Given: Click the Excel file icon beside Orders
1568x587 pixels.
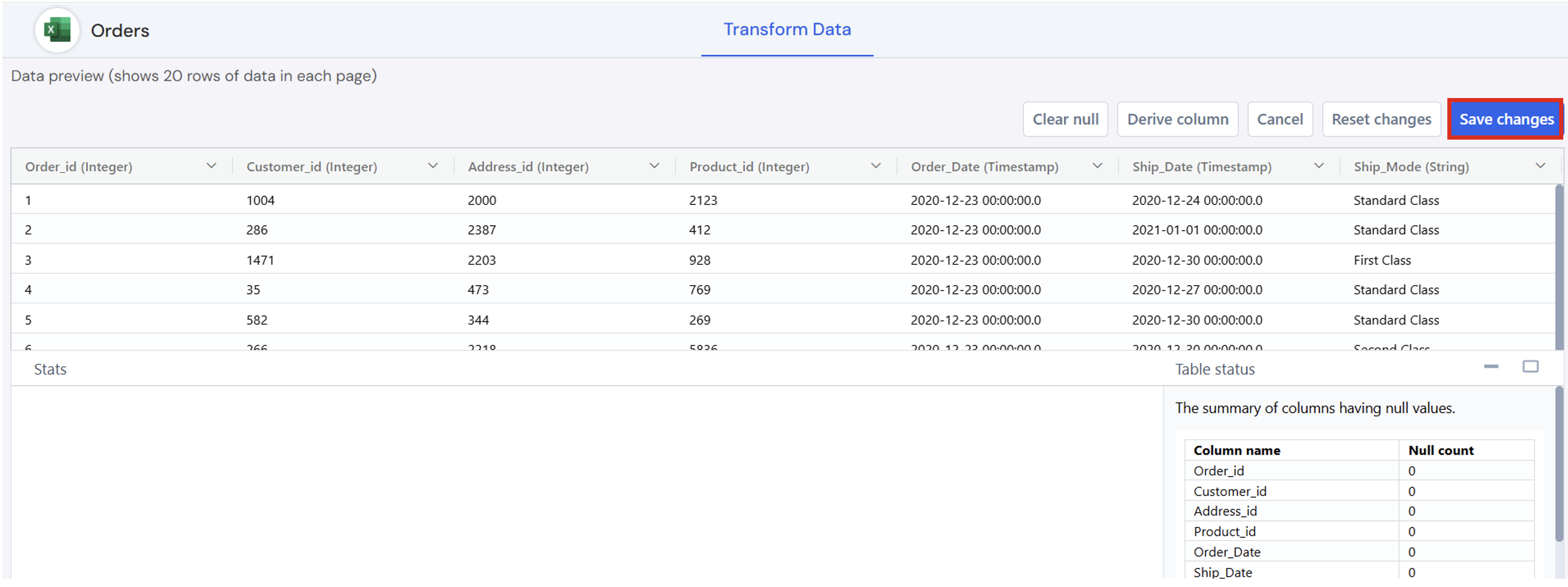Looking at the screenshot, I should point(57,30).
